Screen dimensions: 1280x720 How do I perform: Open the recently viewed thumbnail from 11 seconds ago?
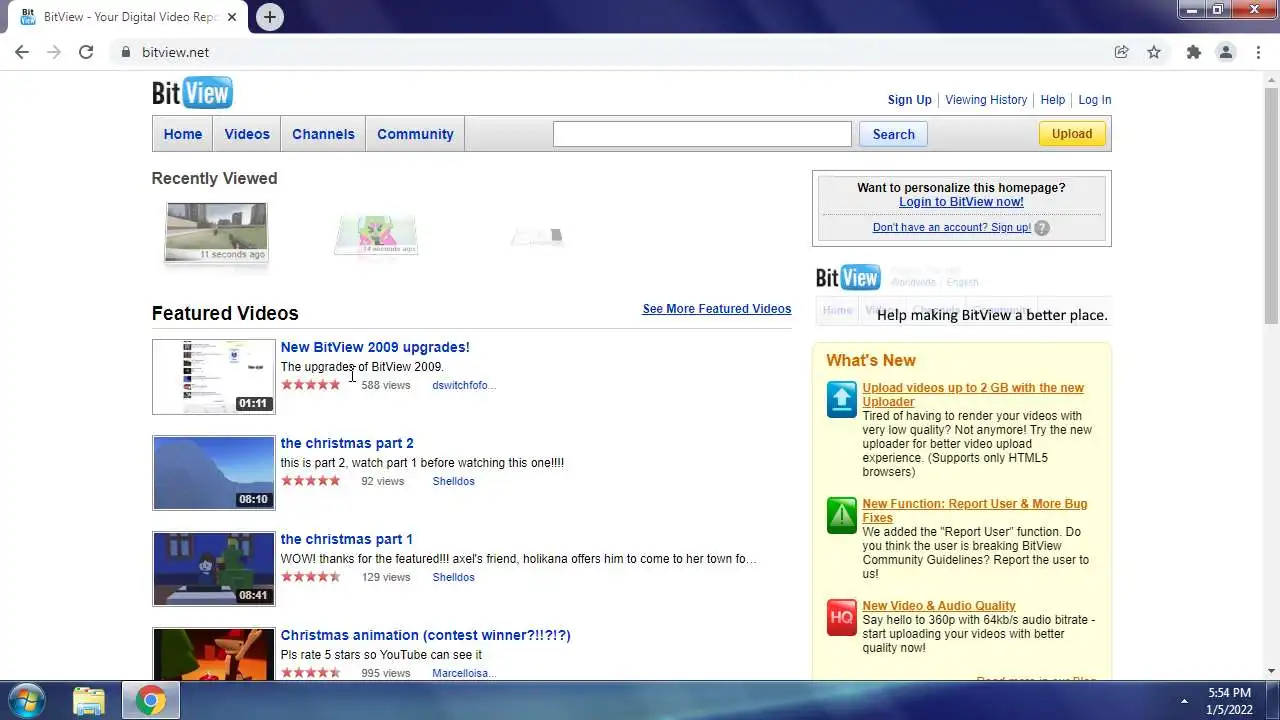tap(216, 232)
